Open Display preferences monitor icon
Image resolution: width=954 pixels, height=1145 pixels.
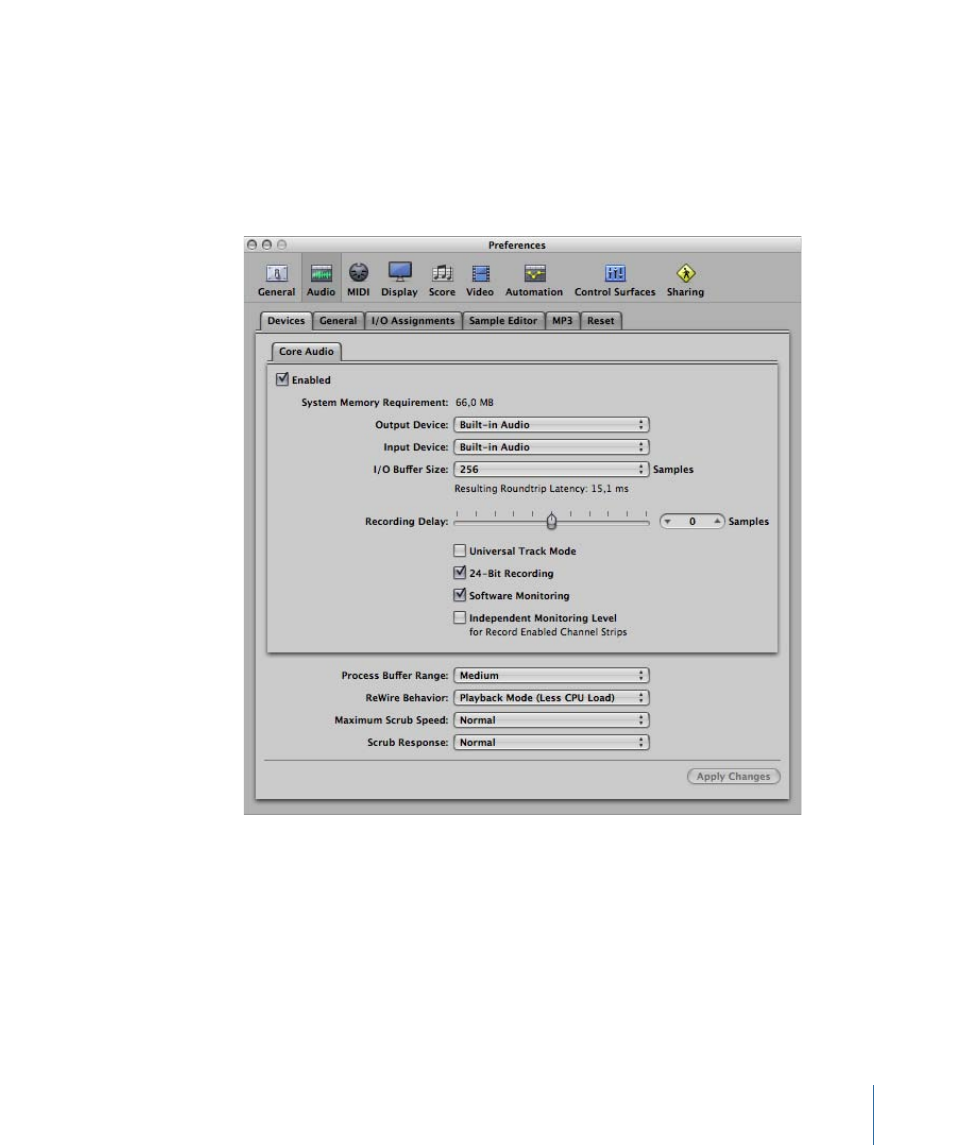click(400, 280)
